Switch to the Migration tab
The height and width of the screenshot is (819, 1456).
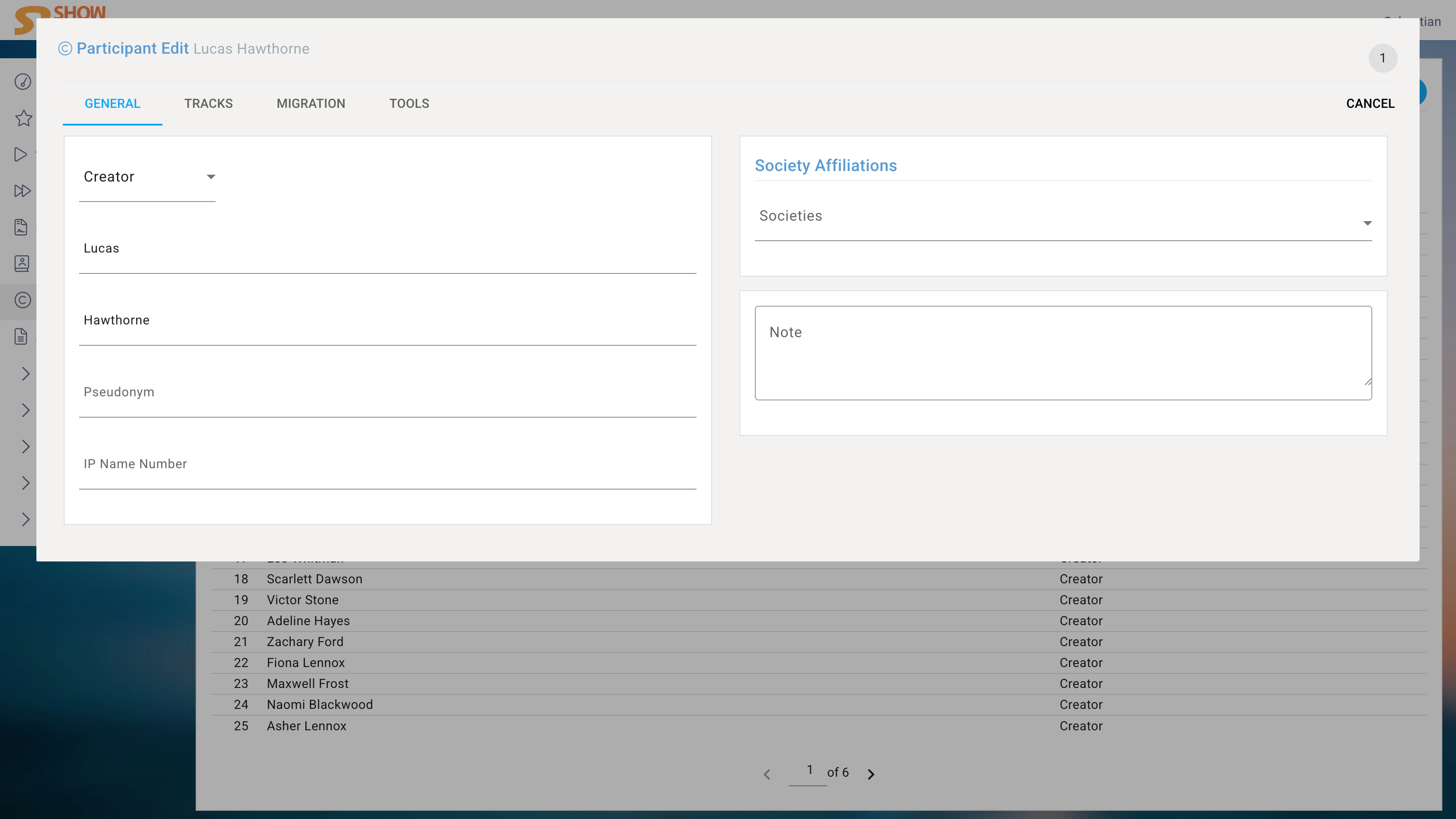[311, 103]
